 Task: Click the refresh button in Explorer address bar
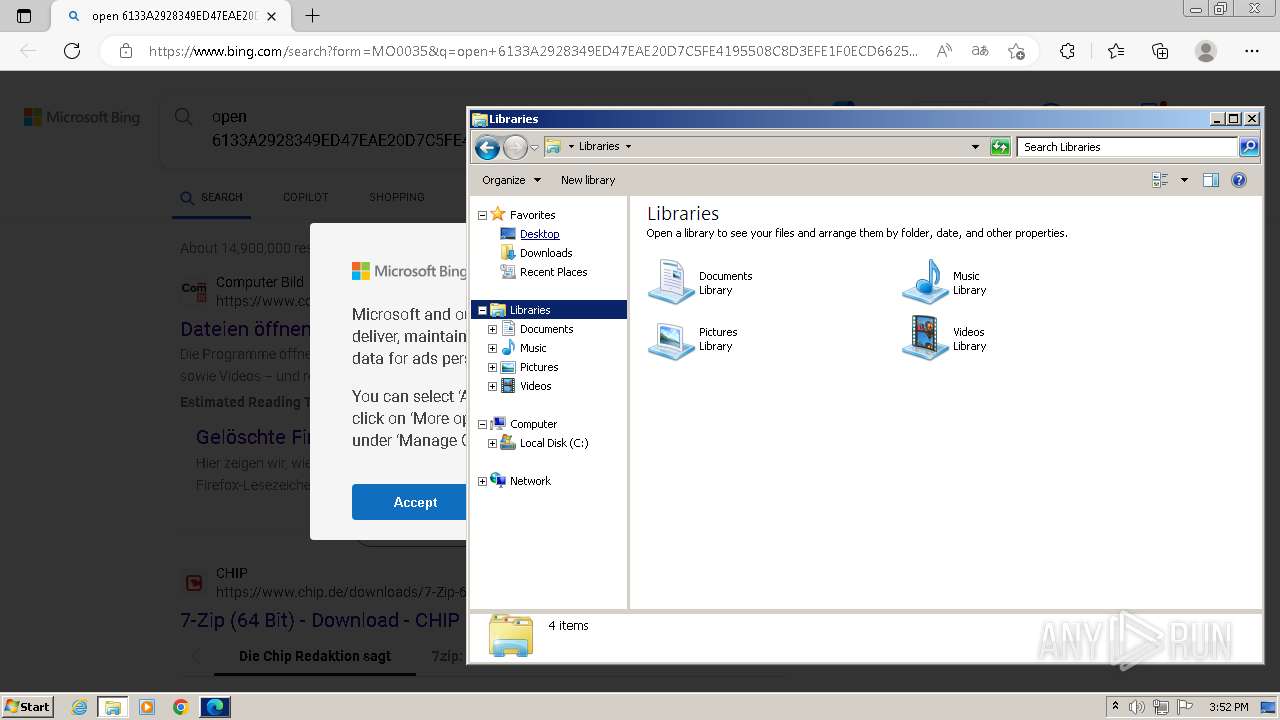(1000, 147)
